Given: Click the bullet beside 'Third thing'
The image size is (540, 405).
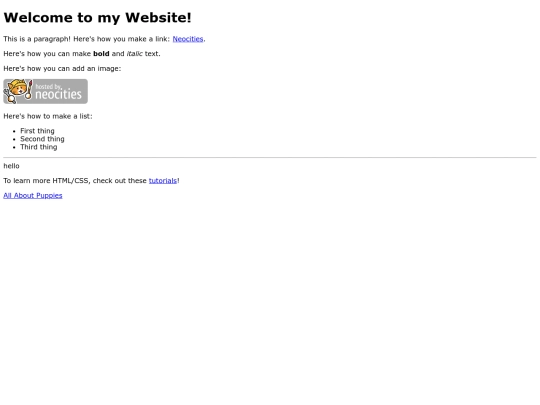Looking at the screenshot, I should [14, 147].
